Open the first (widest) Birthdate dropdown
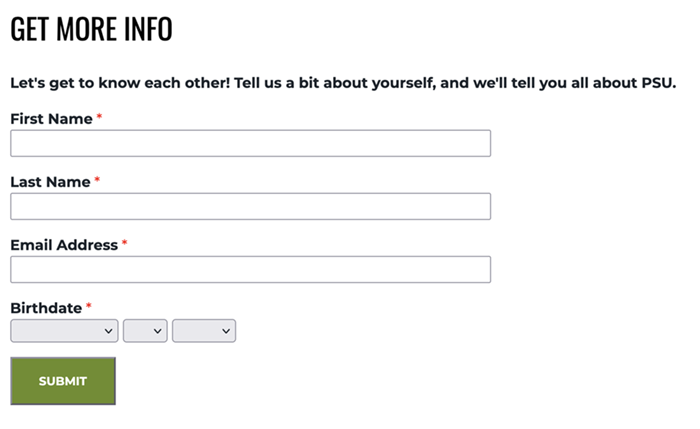Screen dimensions: 700x429 (64, 330)
